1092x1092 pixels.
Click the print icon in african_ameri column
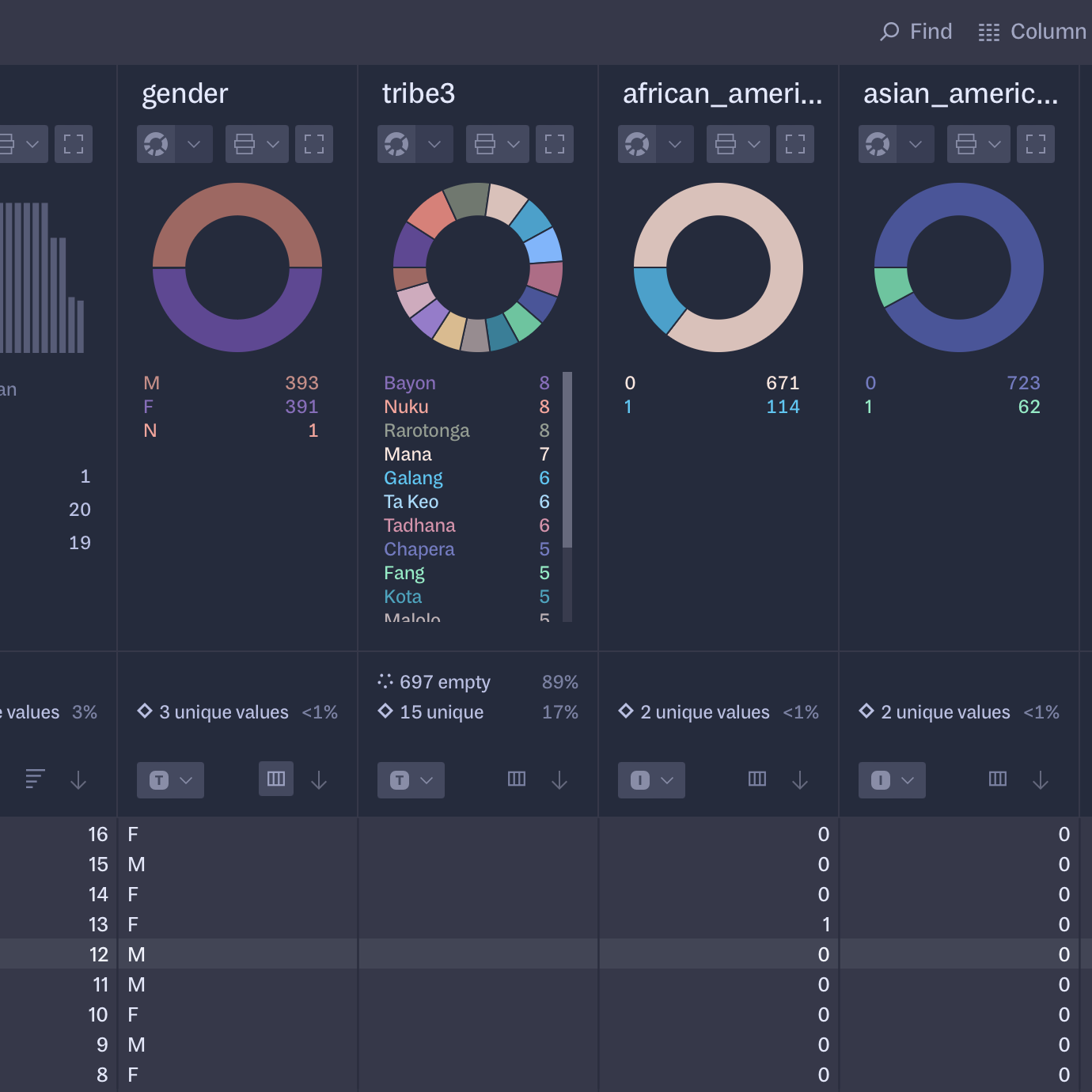(x=726, y=144)
